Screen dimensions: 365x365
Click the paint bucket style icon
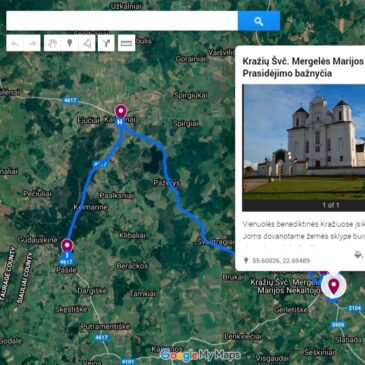358,255
